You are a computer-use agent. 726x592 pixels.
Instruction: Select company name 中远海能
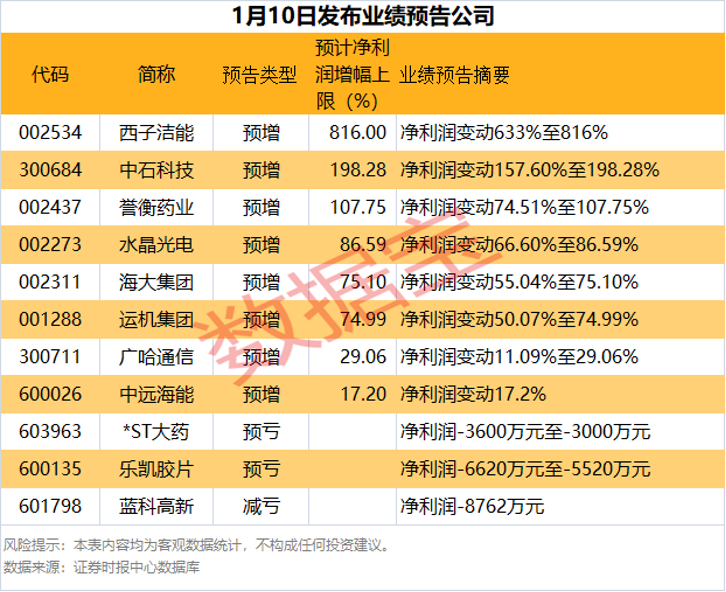[156, 395]
